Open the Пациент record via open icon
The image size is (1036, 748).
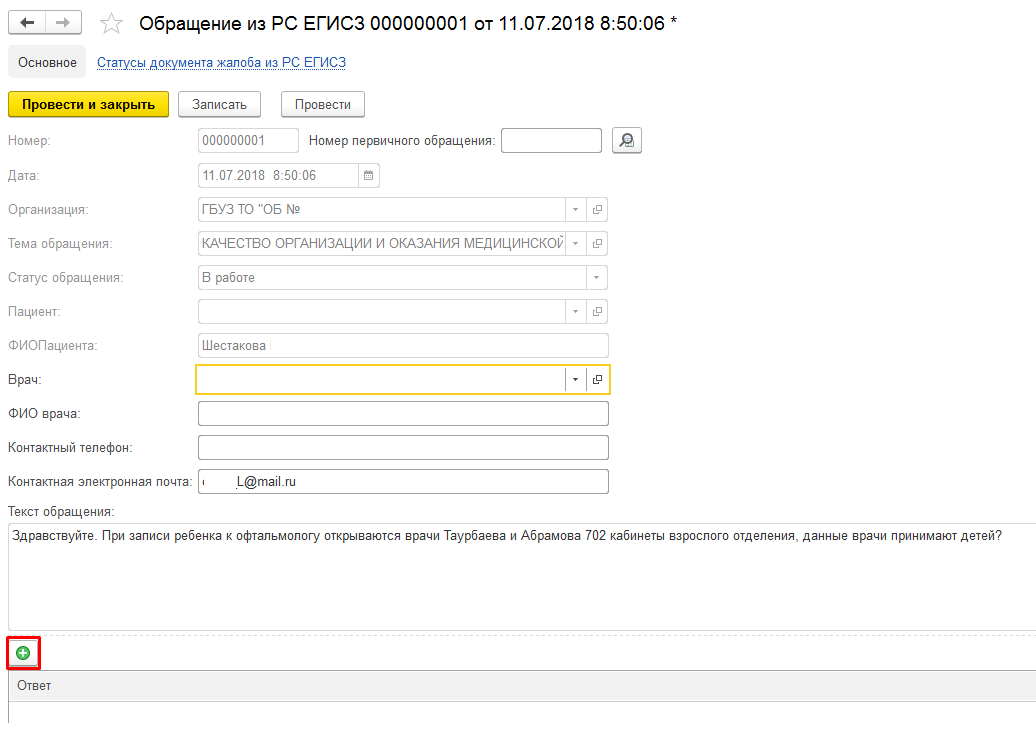coord(597,312)
